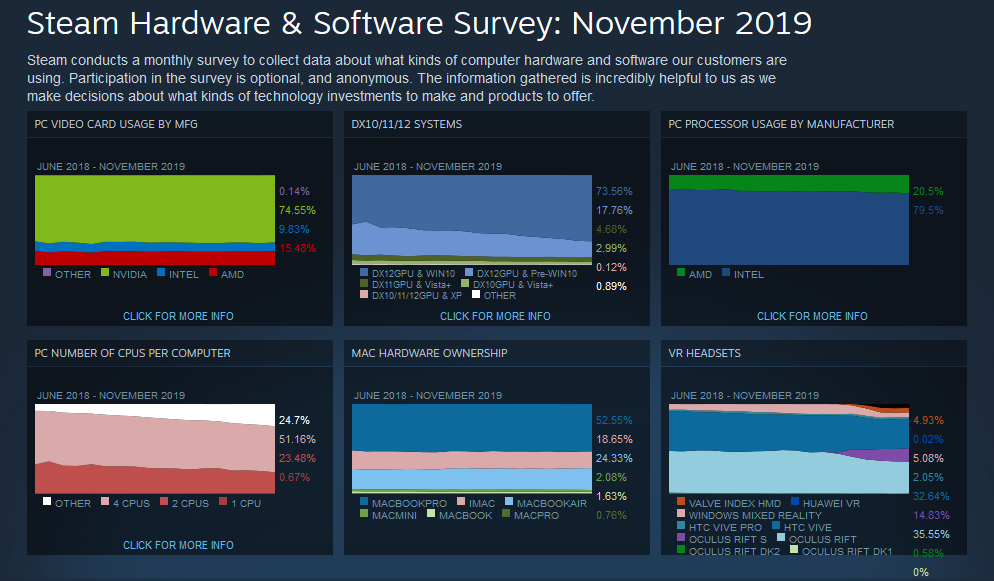Click the 35.55% value in VR headsets panel
The height and width of the screenshot is (581, 994).
coord(931,534)
